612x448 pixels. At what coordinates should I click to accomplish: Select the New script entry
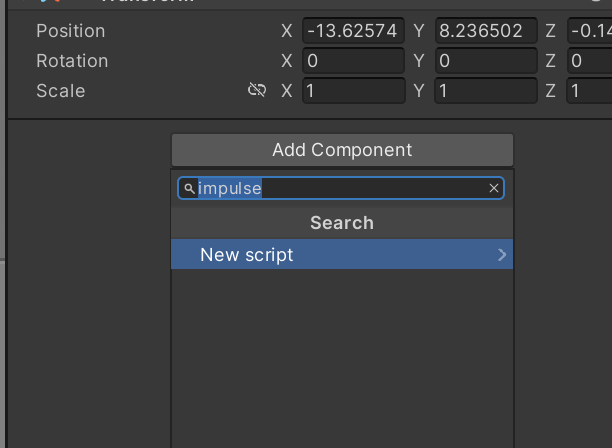pos(247,255)
